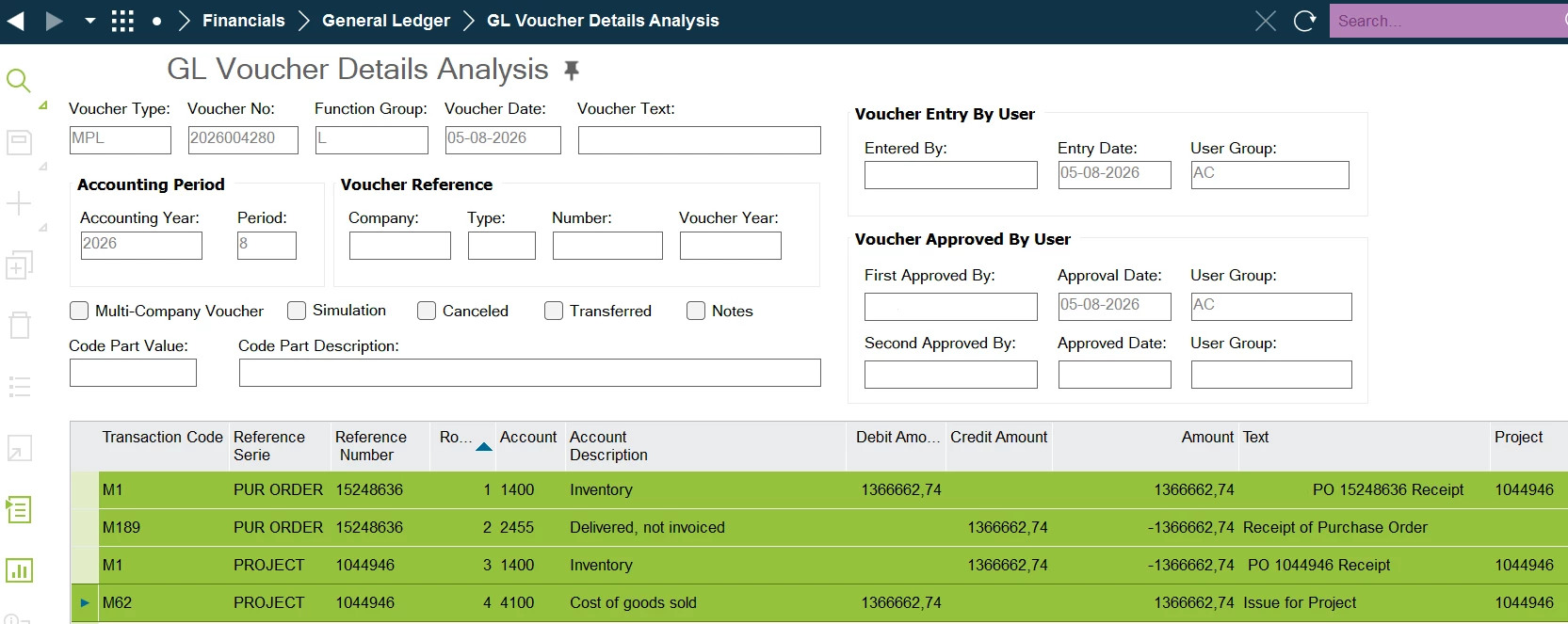Click the top Search box

[x=1448, y=21]
